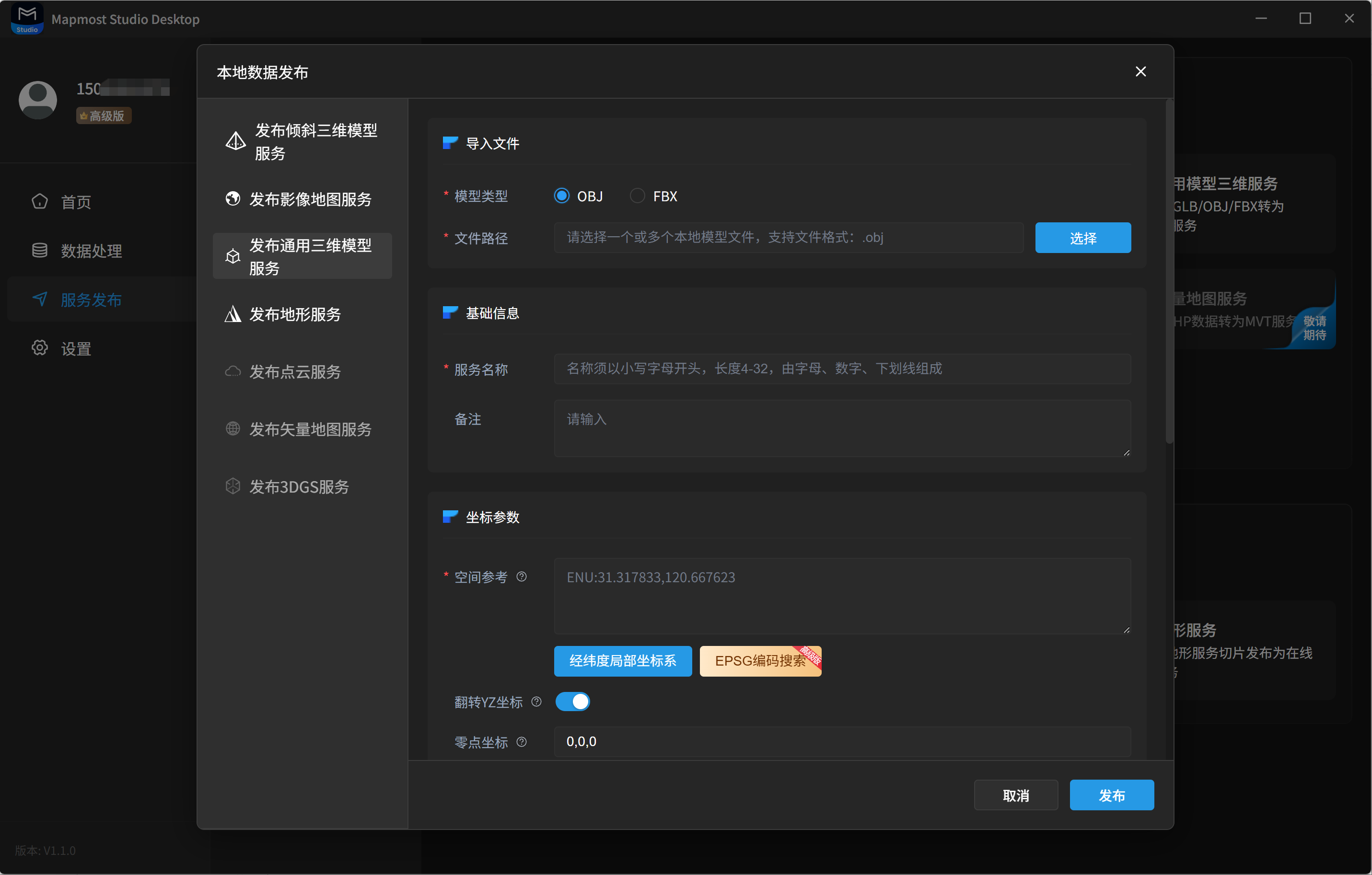Click the 首页 home icon
The width and height of the screenshot is (1372, 875).
click(40, 202)
